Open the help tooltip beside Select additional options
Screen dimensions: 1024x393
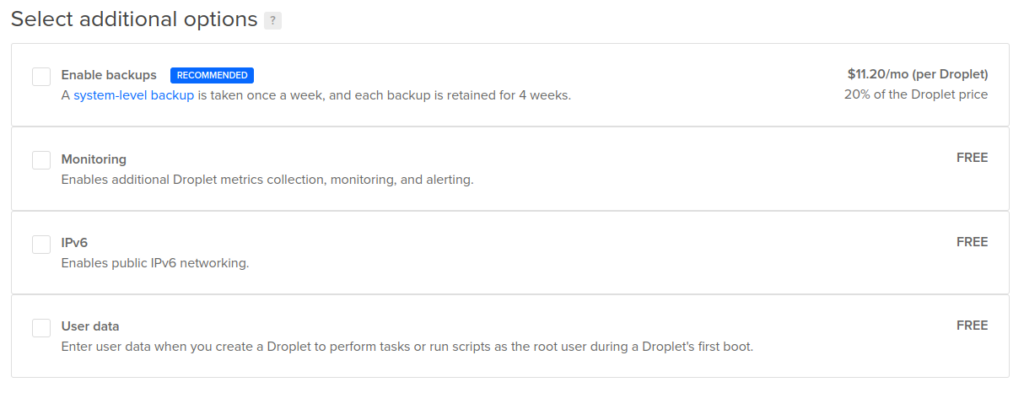click(272, 20)
